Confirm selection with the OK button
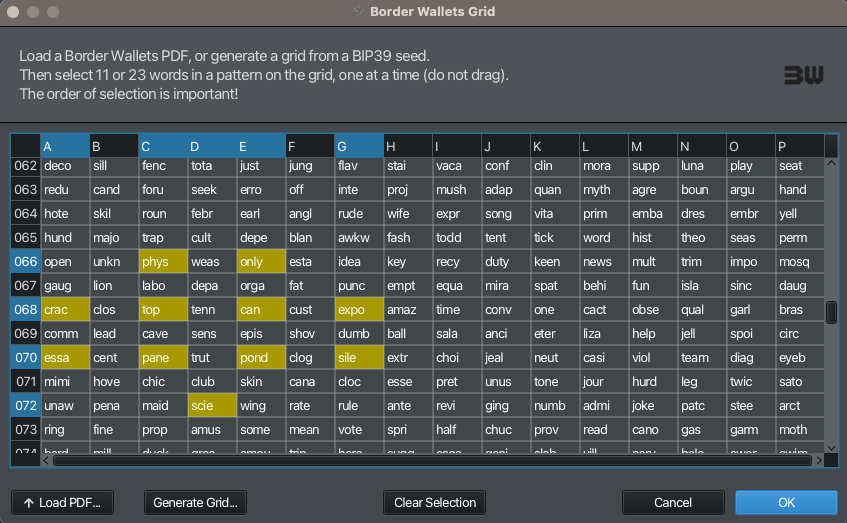Viewport: 847px width, 523px height. [786, 502]
